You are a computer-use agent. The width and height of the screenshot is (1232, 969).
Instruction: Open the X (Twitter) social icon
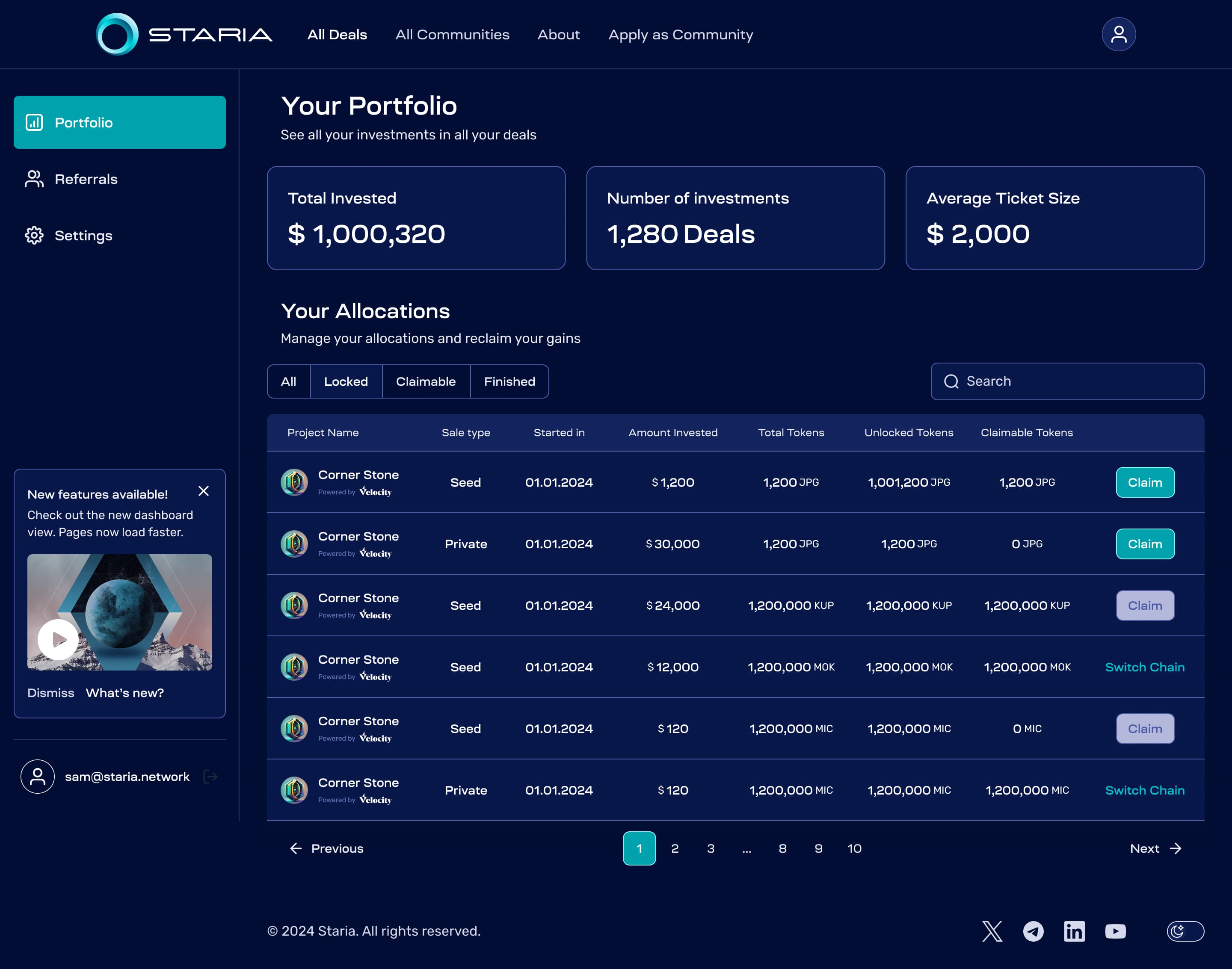point(992,931)
